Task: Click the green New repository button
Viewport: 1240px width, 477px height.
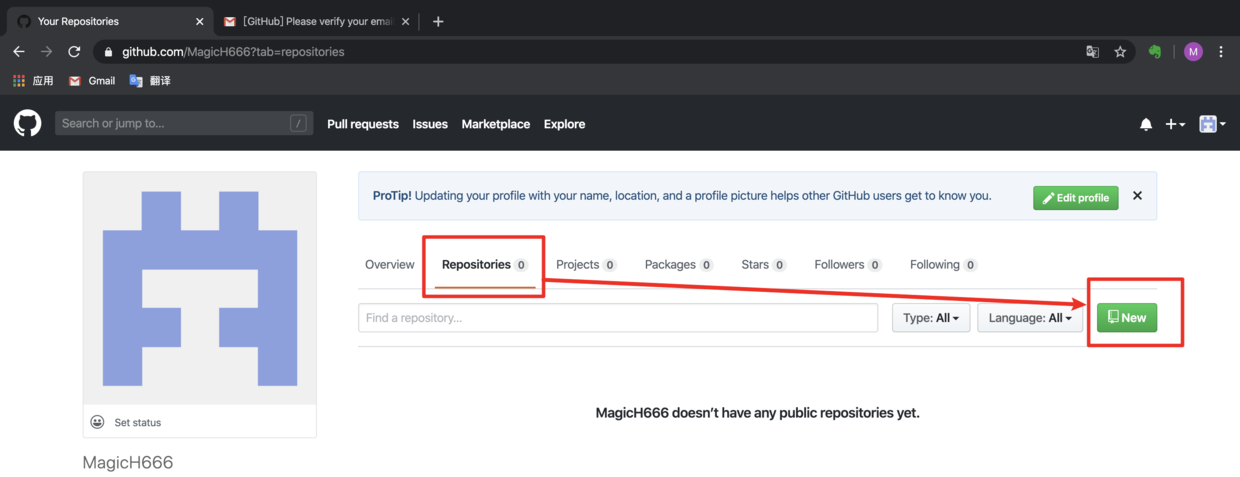Action: (x=1127, y=318)
